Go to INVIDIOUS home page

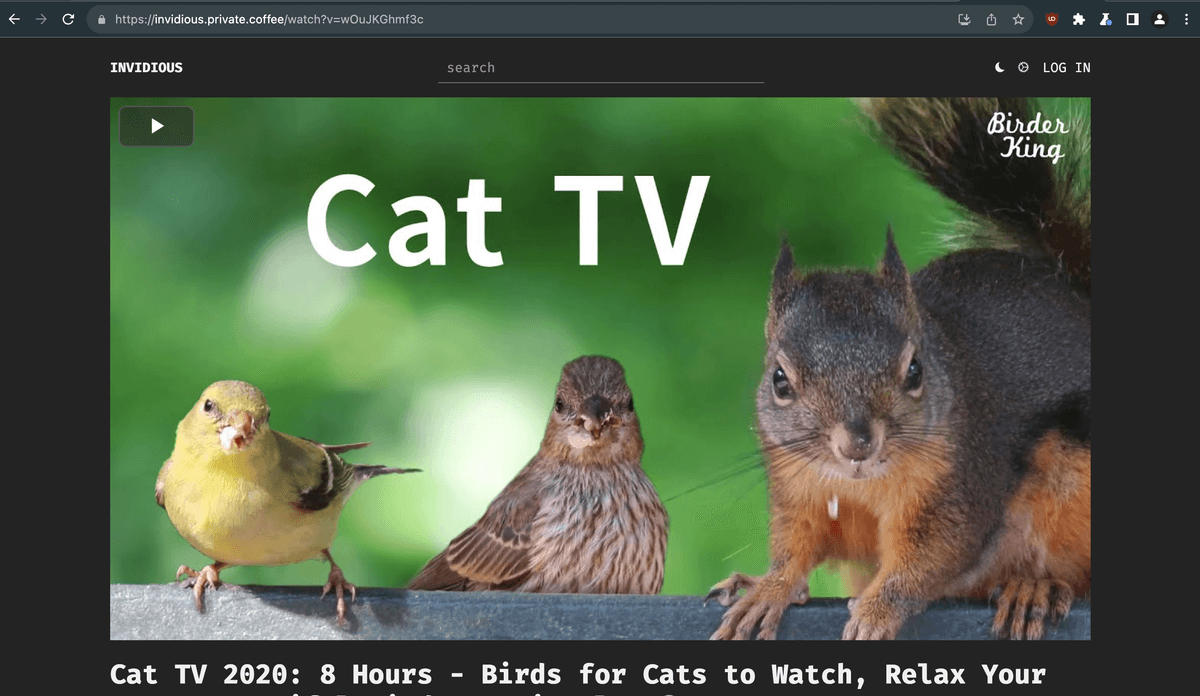pos(146,68)
